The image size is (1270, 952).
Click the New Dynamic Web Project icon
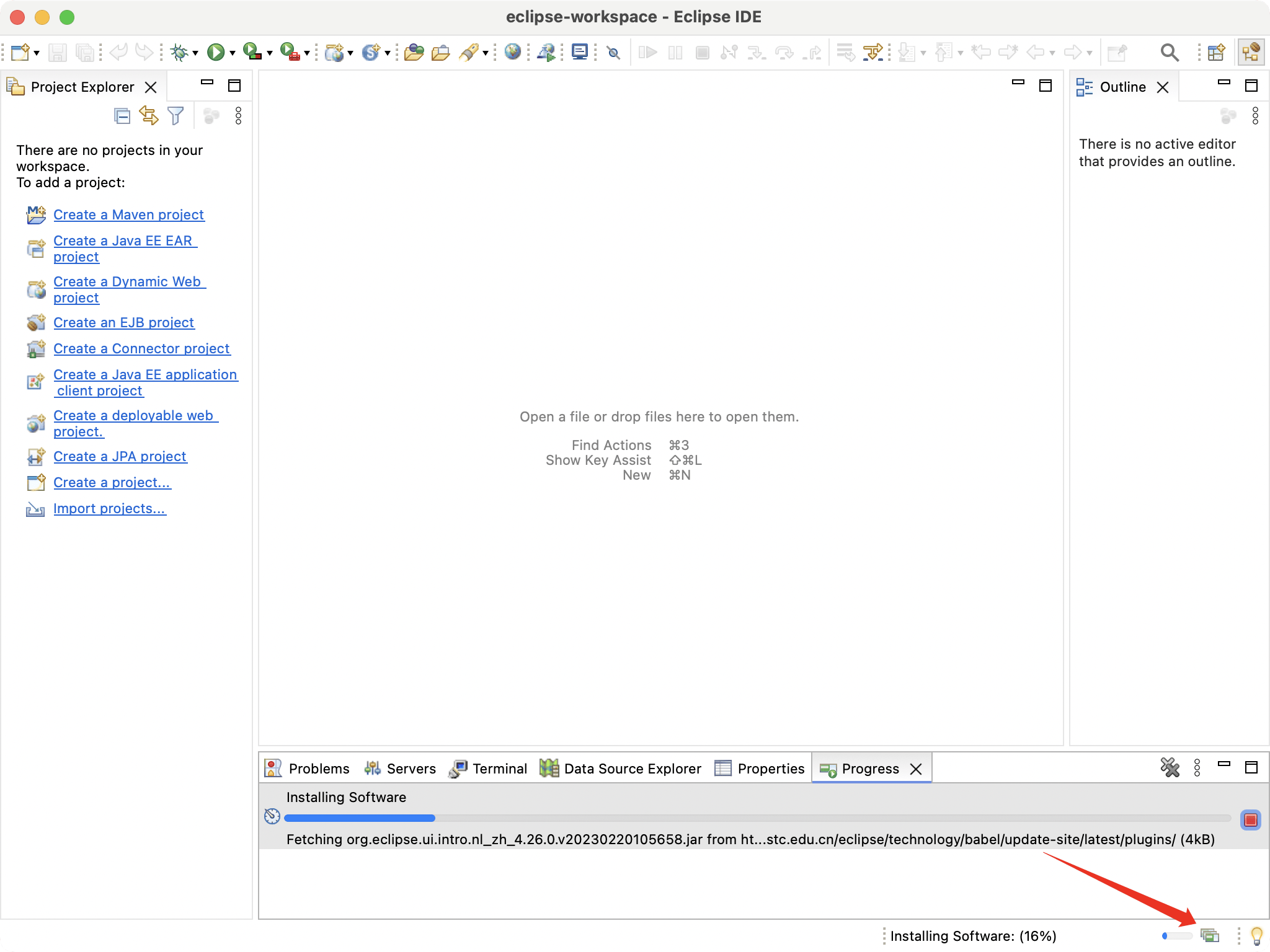(x=334, y=52)
